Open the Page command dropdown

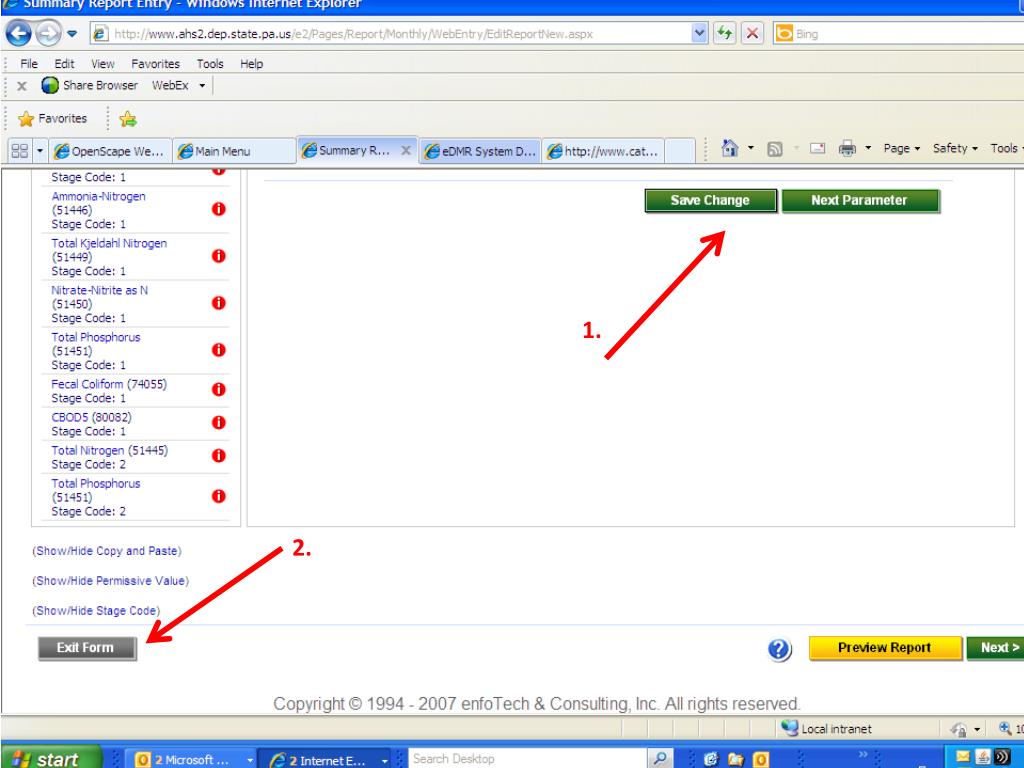pos(902,148)
